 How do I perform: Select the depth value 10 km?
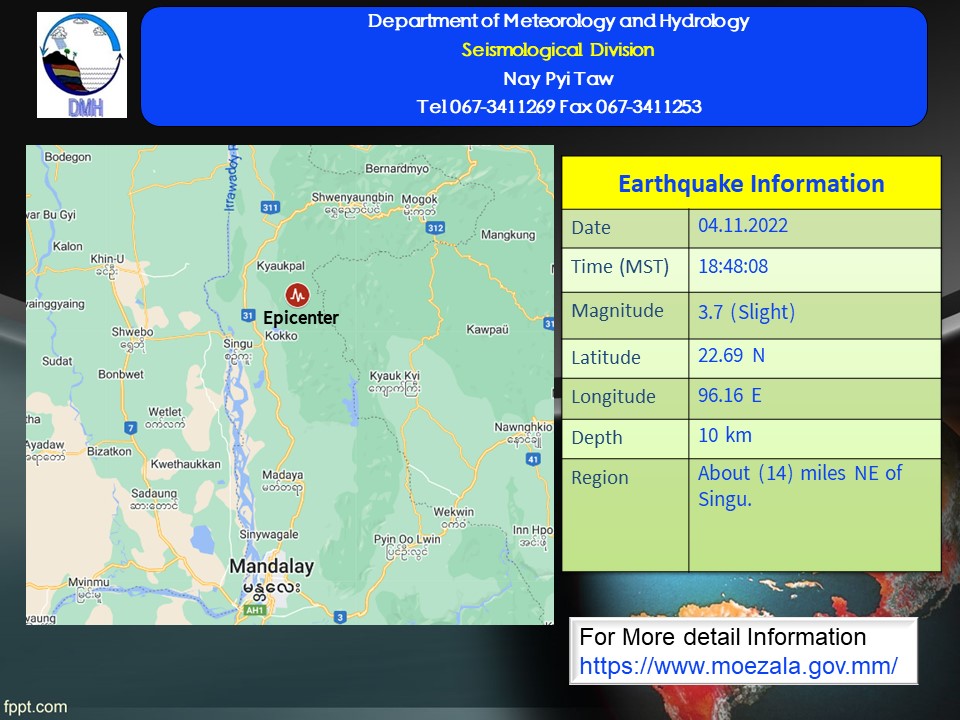(725, 435)
